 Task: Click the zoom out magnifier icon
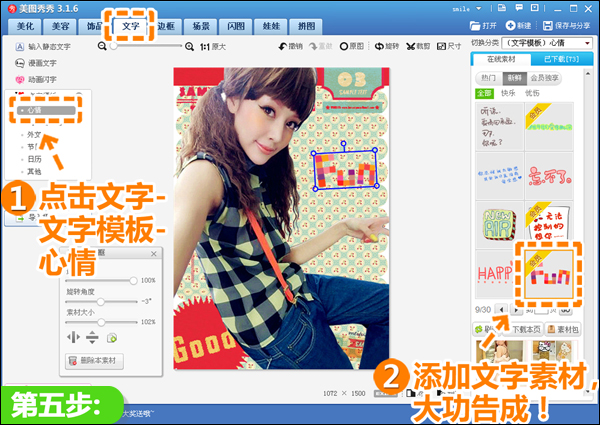102,46
